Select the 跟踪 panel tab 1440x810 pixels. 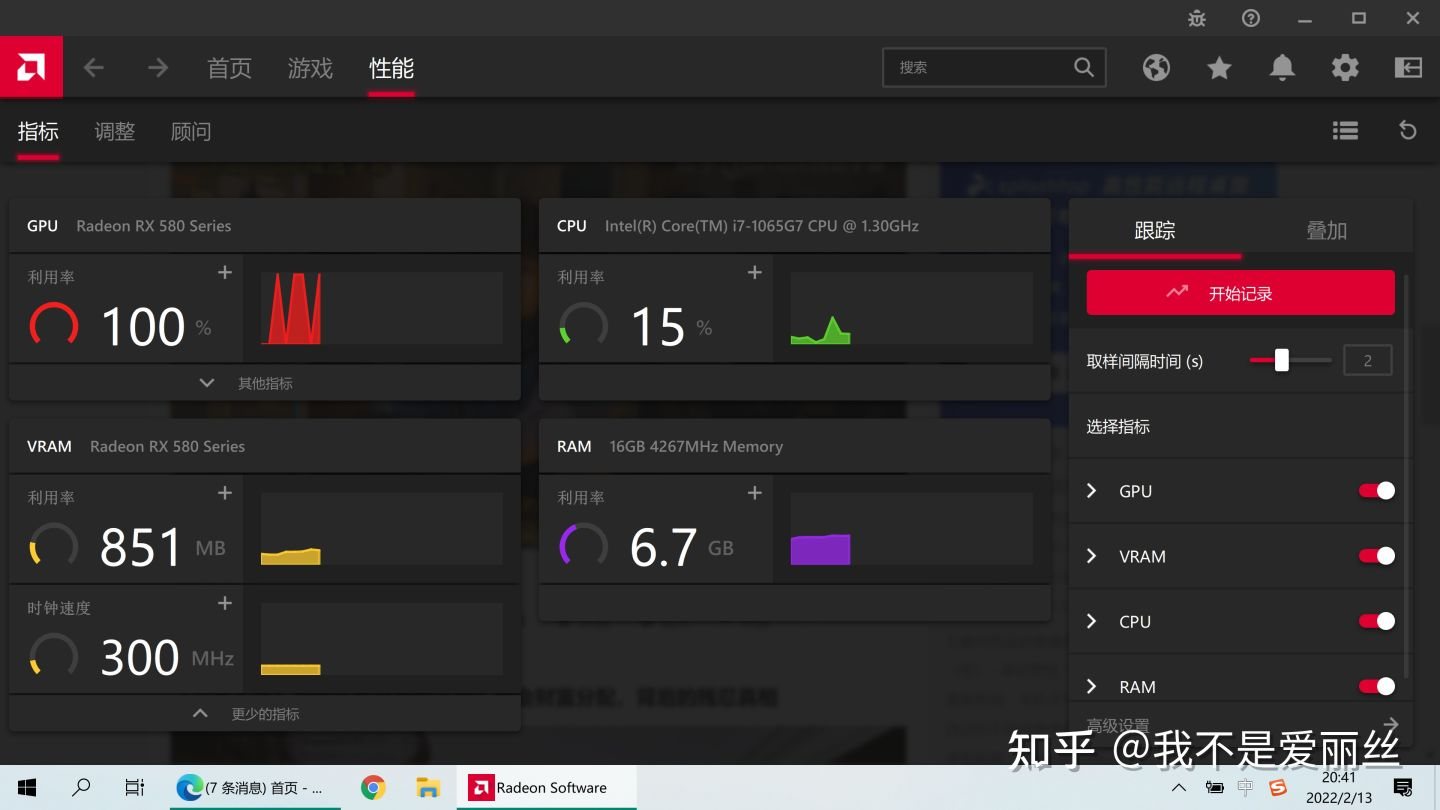coord(1155,230)
